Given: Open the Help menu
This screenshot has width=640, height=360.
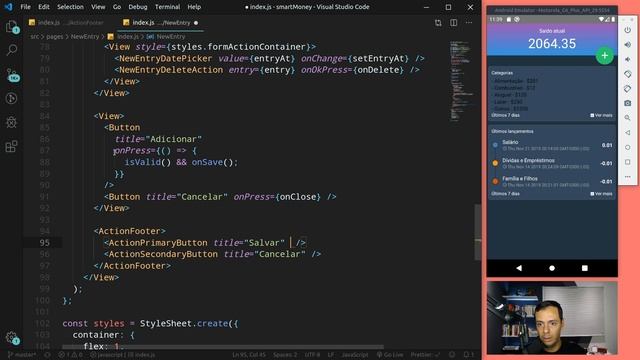Looking at the screenshot, I should 194,7.
